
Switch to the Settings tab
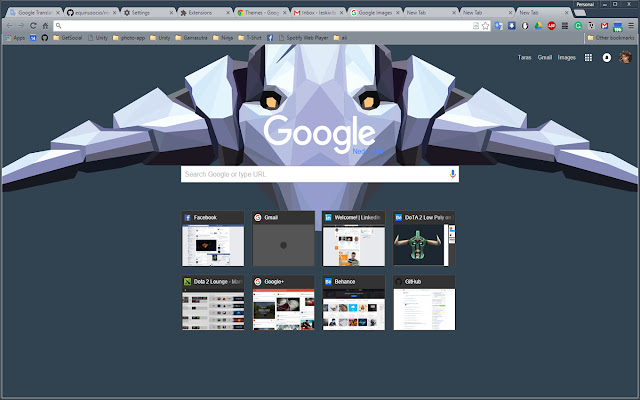148,13
